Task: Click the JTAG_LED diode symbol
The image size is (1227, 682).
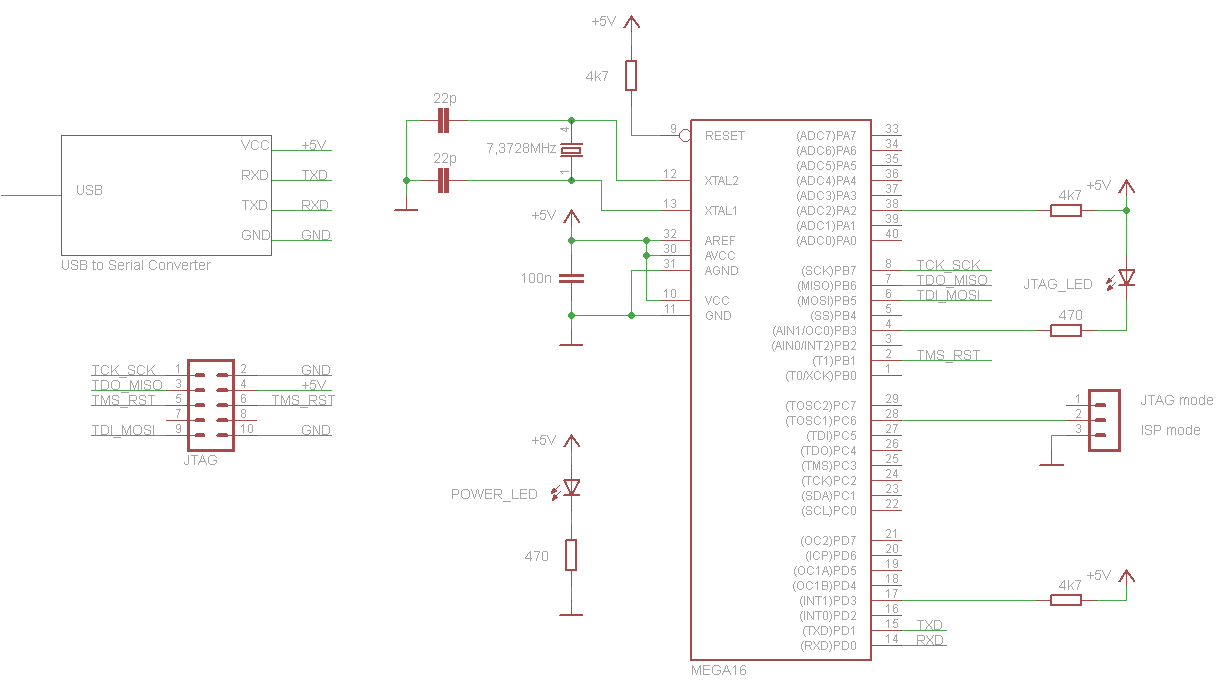Action: pos(1126,277)
